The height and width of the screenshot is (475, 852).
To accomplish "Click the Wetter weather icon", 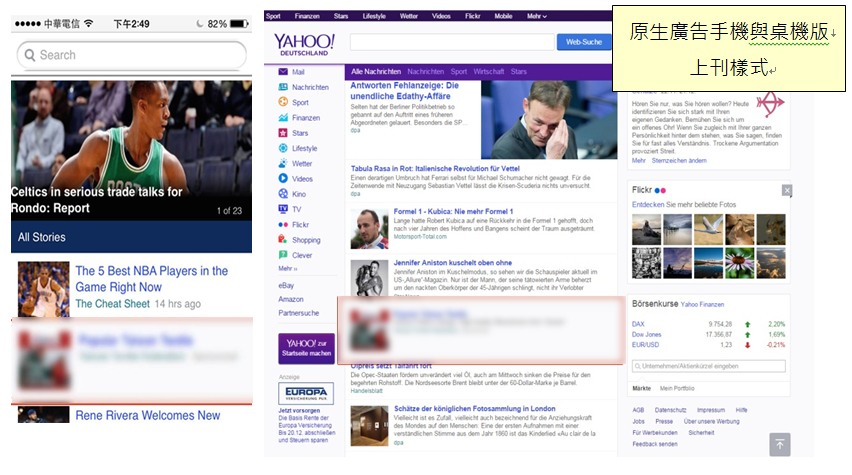I will [283, 163].
